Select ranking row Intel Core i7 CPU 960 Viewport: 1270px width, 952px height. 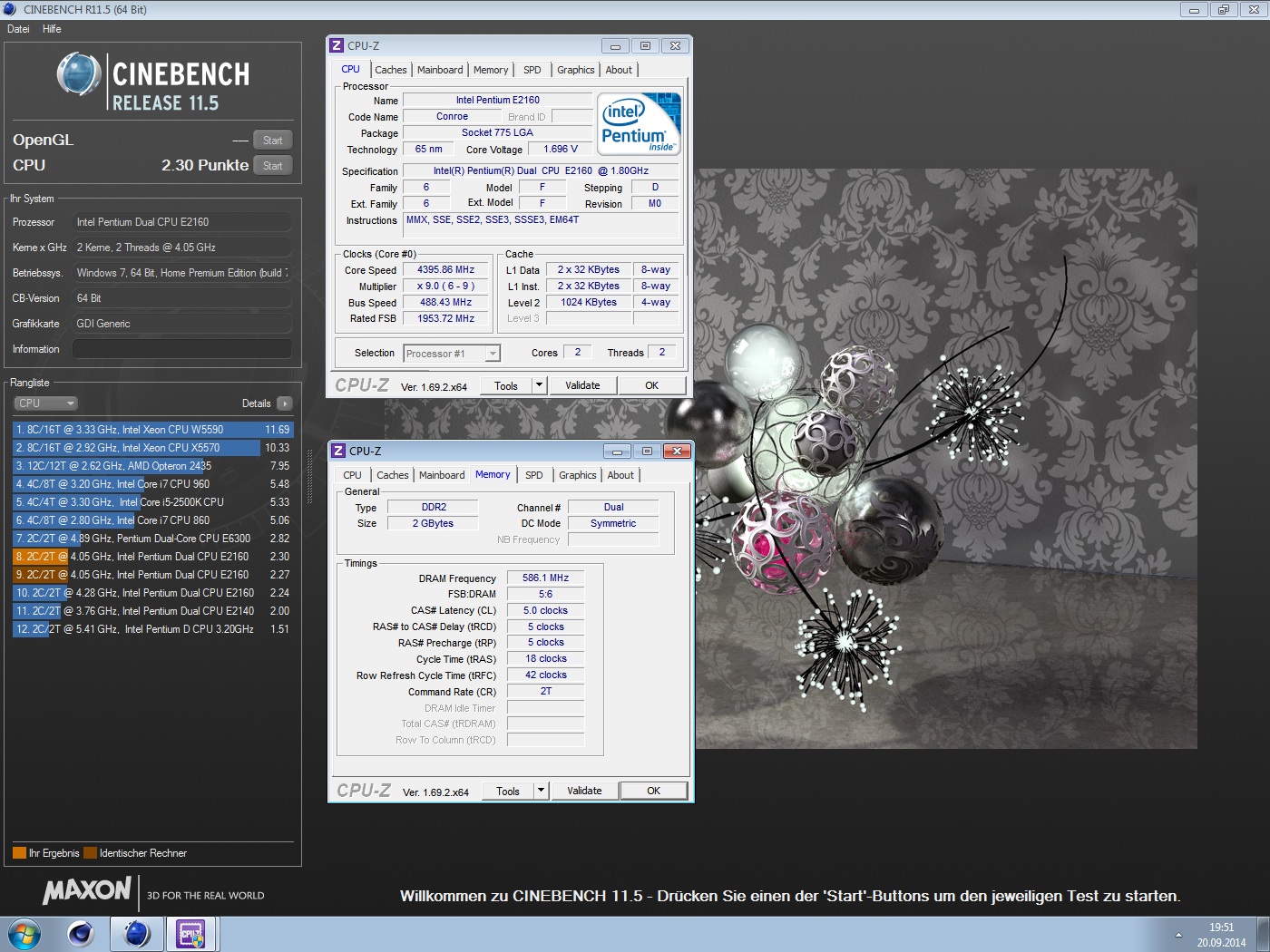pos(152,484)
